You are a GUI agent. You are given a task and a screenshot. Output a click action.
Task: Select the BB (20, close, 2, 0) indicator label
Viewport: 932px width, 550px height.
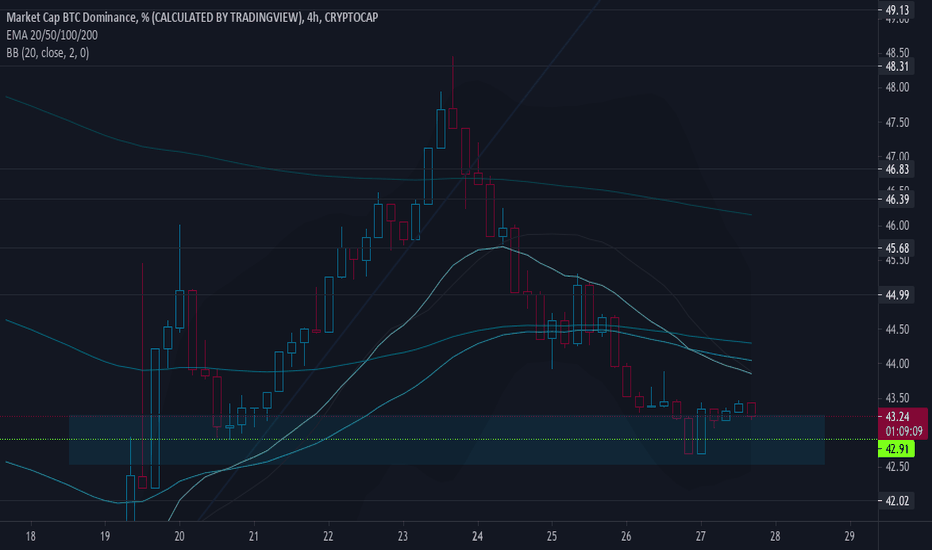click(x=48, y=53)
